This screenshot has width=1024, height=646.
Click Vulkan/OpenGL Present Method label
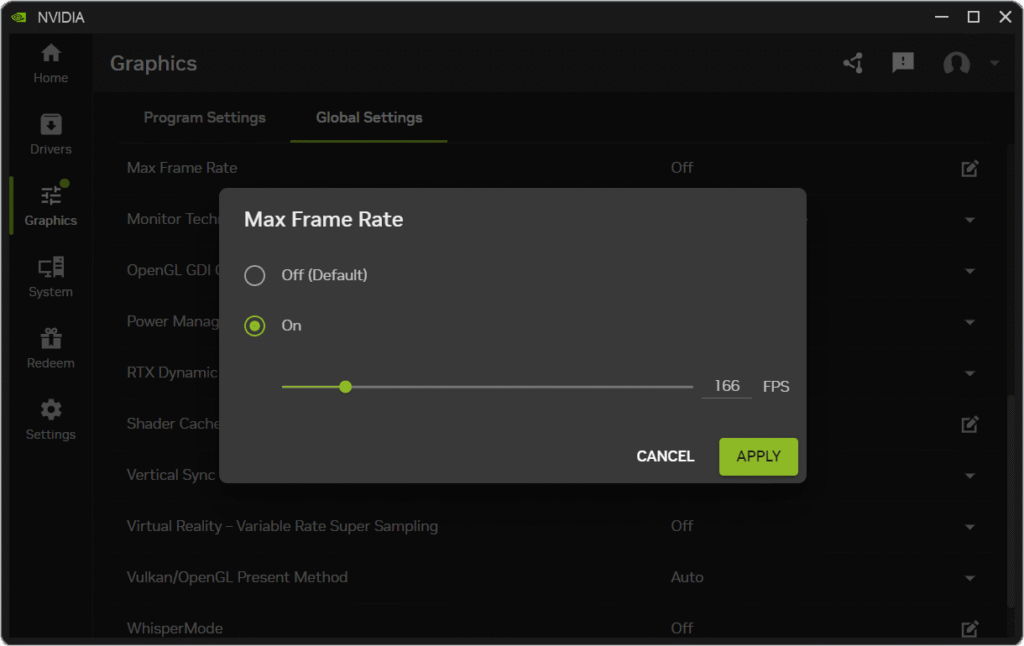pos(237,577)
